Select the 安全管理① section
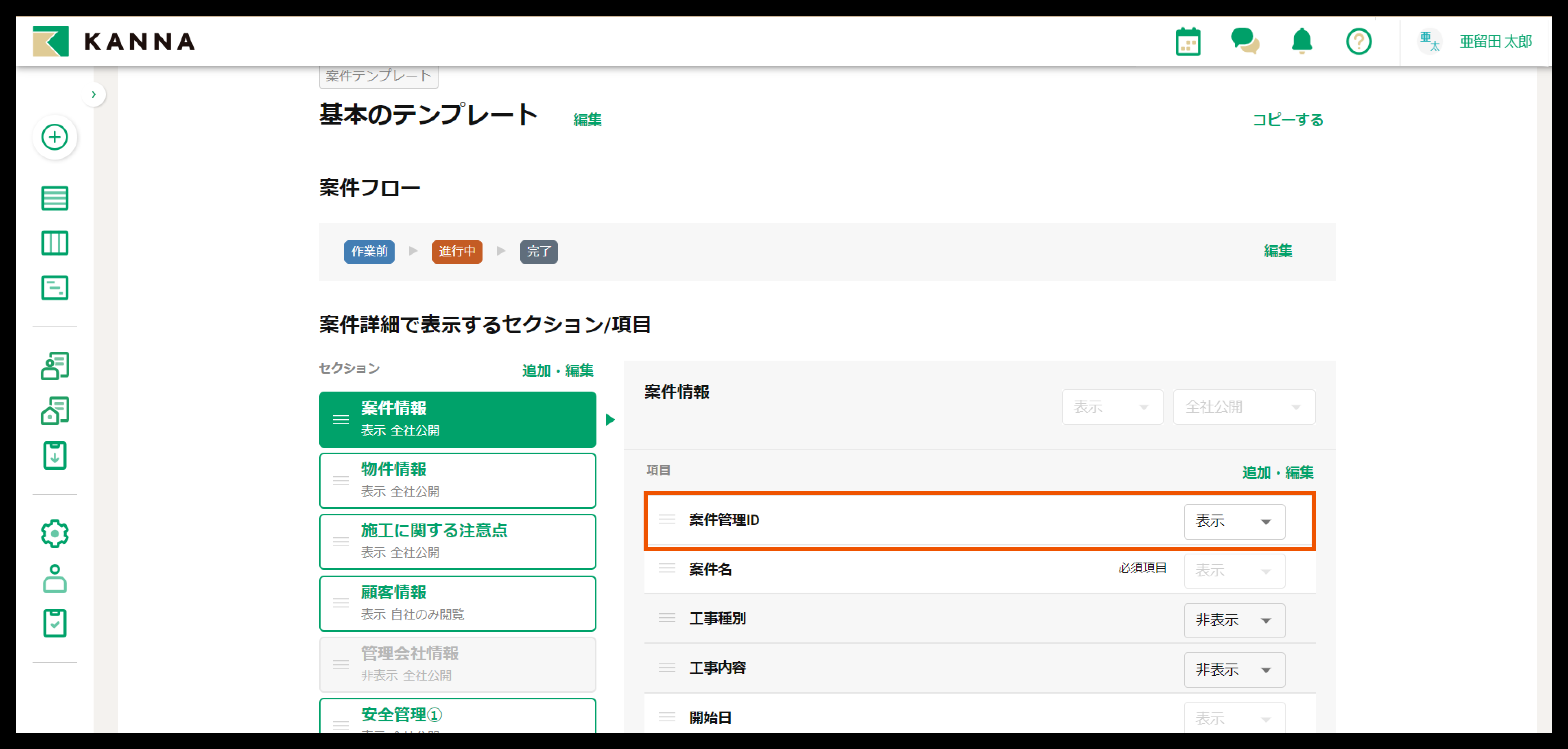1568x749 pixels. pyautogui.click(x=457, y=716)
